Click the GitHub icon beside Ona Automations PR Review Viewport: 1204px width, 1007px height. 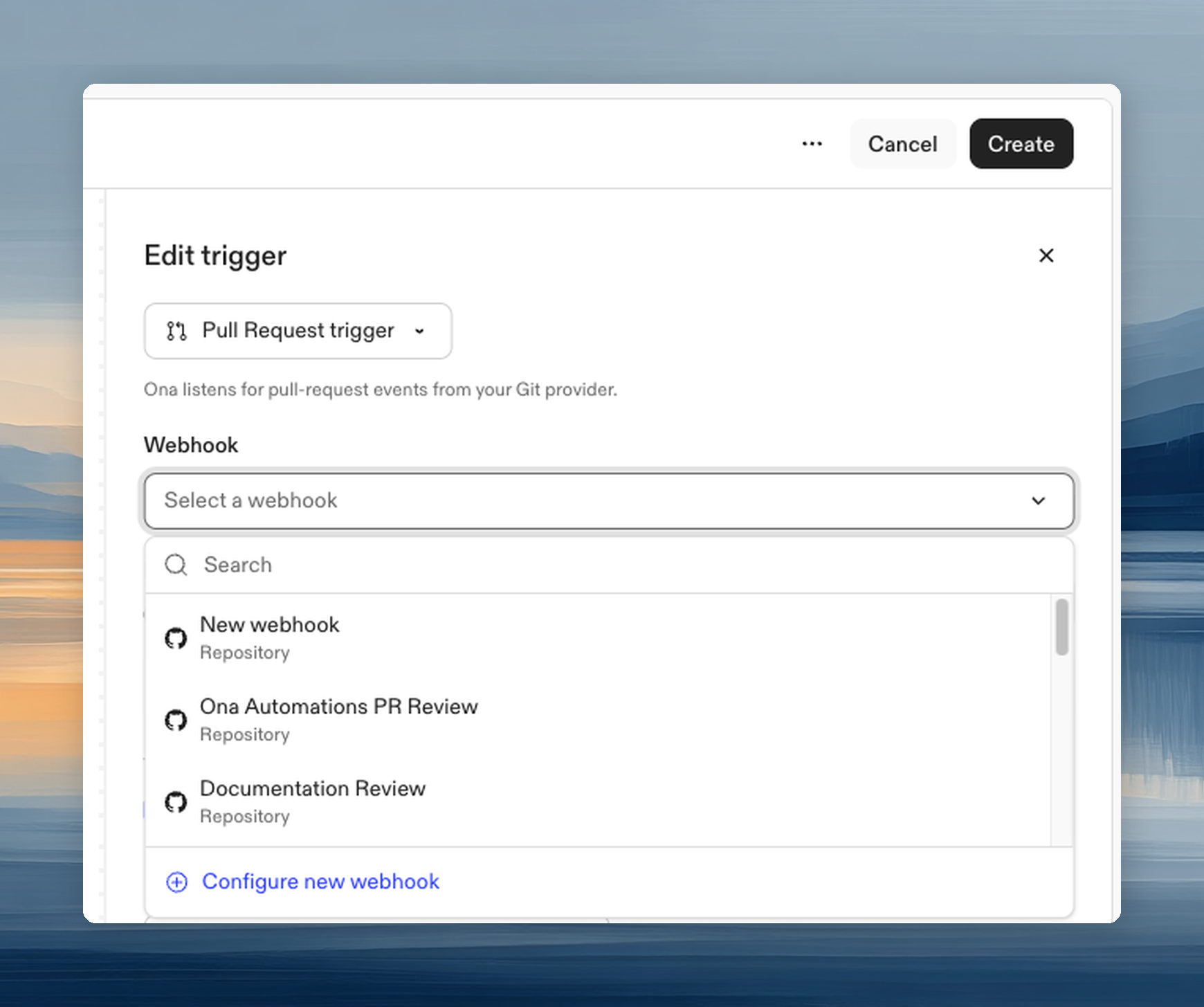tap(176, 720)
